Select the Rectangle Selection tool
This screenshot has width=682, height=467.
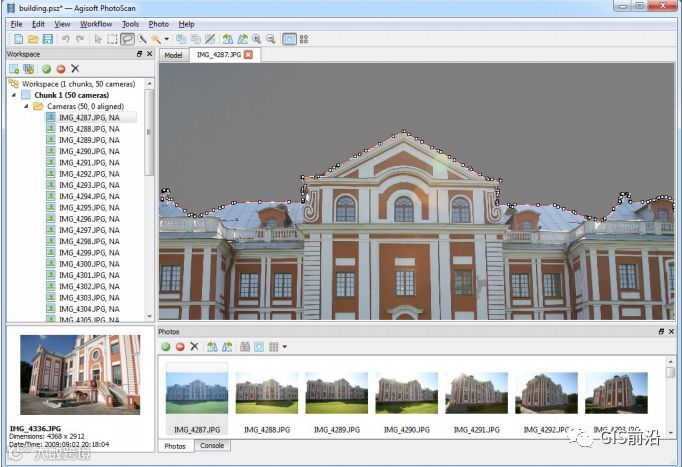[112, 39]
